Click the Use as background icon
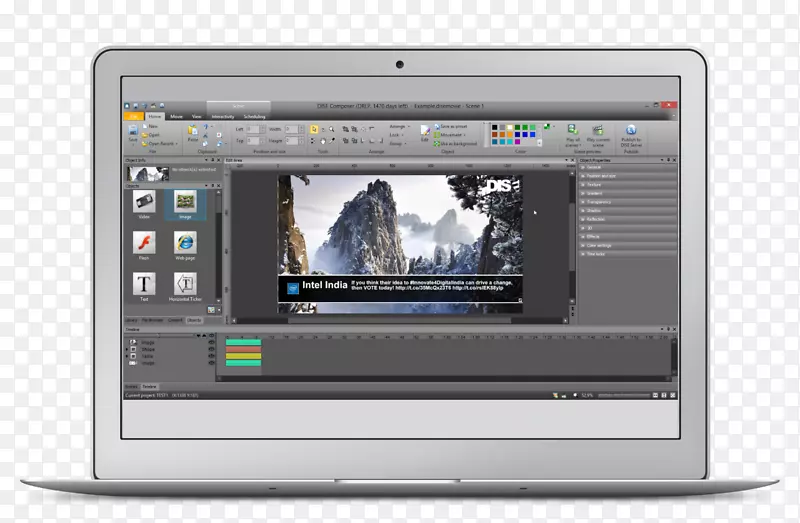This screenshot has width=800, height=523. [437, 144]
